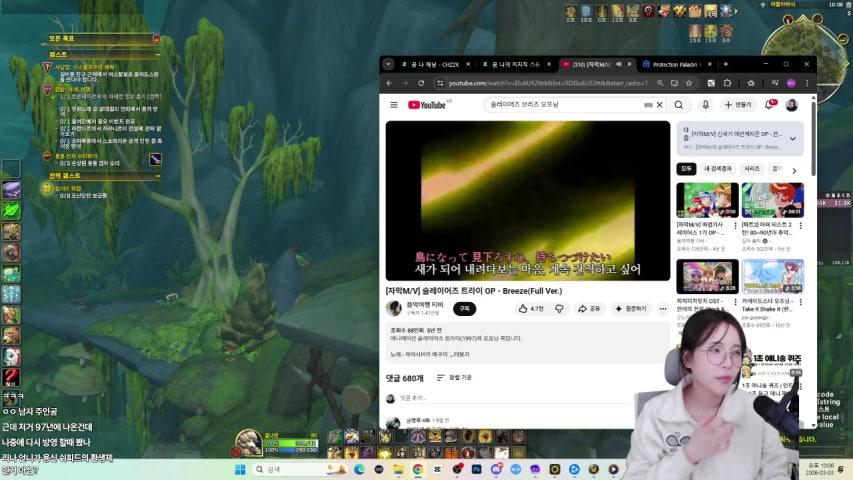Click the 구독 subscribe button
Screen dimensions: 853x480
point(465,309)
